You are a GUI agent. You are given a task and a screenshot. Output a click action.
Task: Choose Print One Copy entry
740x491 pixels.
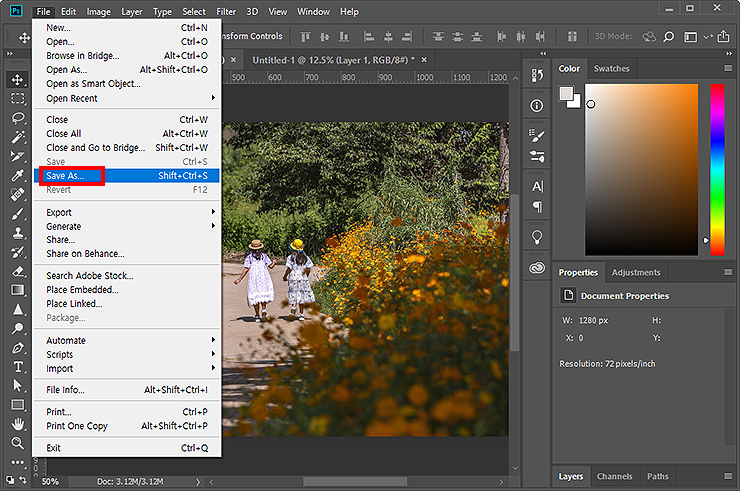(x=127, y=426)
